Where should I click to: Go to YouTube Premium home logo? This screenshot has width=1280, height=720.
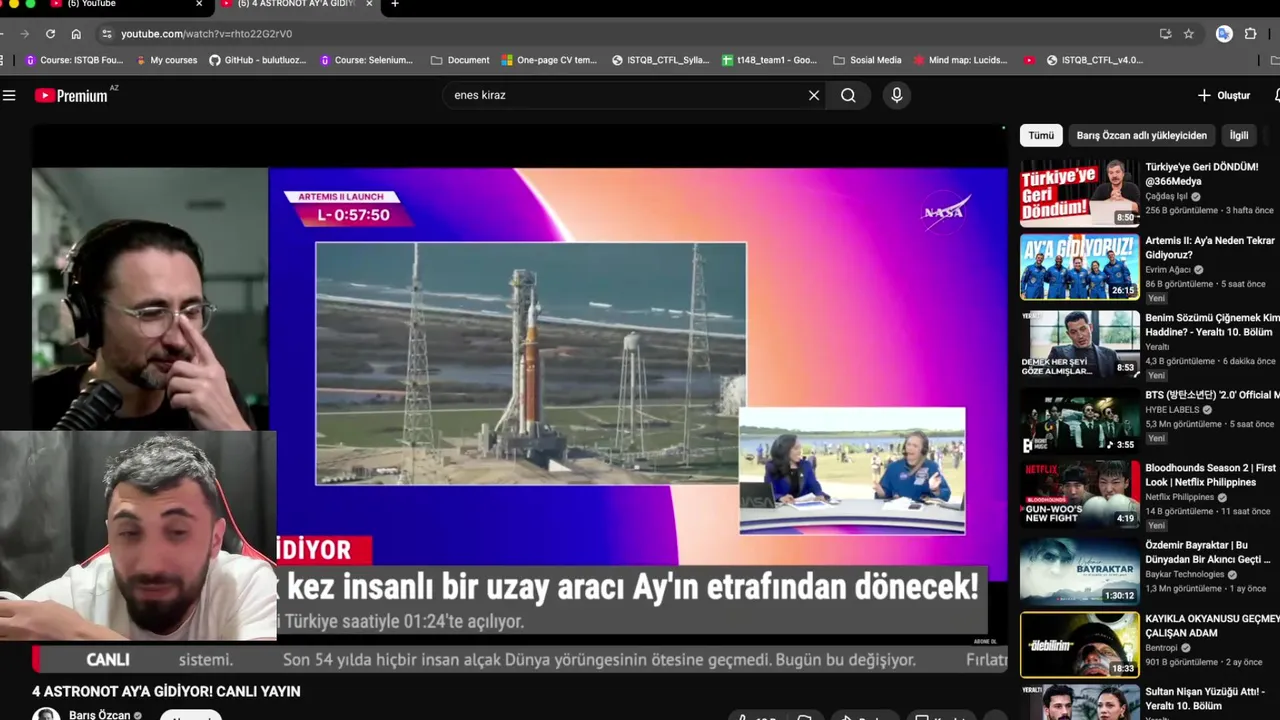click(71, 95)
